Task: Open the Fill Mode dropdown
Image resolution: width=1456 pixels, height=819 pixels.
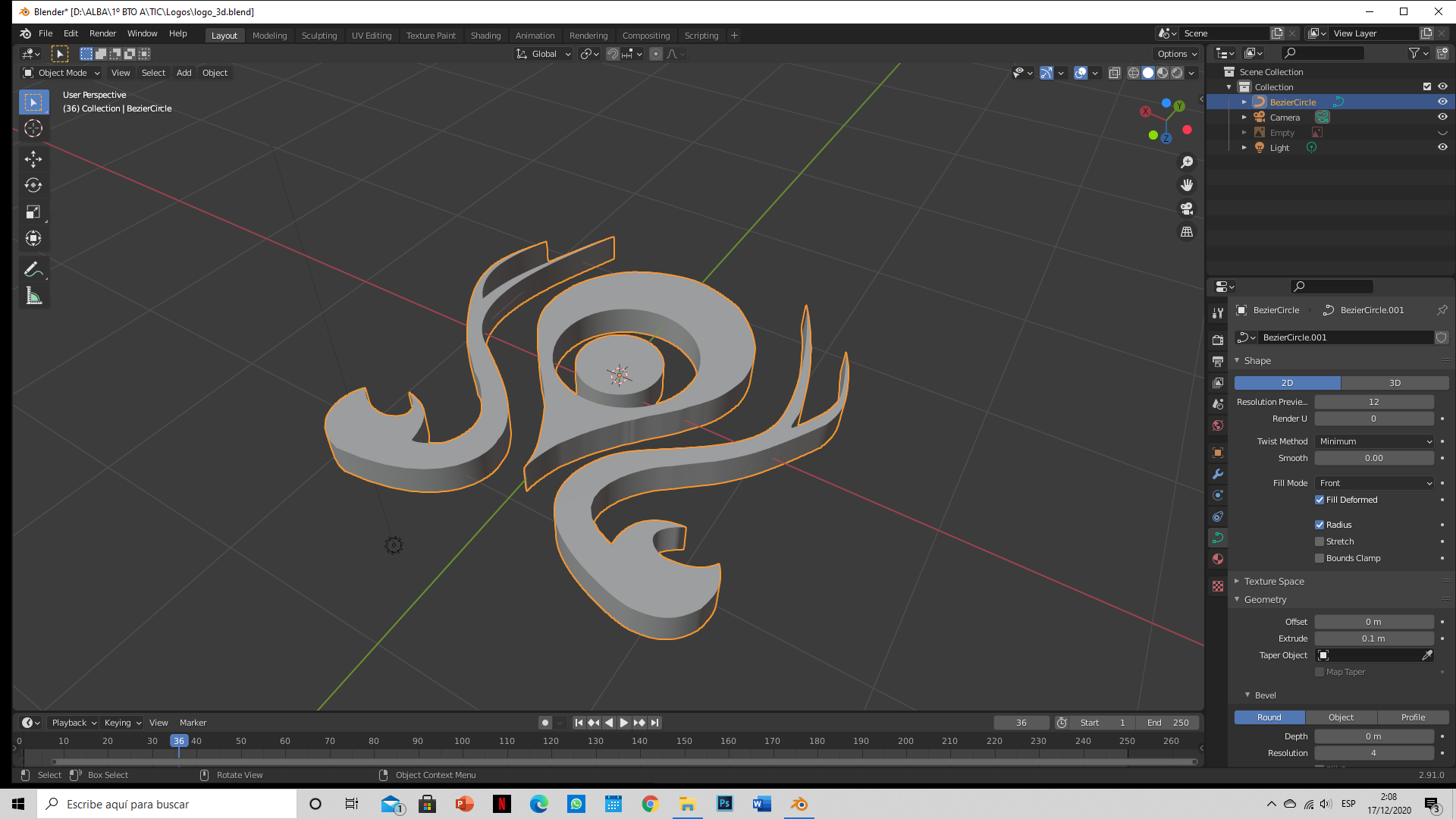Action: pyautogui.click(x=1374, y=483)
